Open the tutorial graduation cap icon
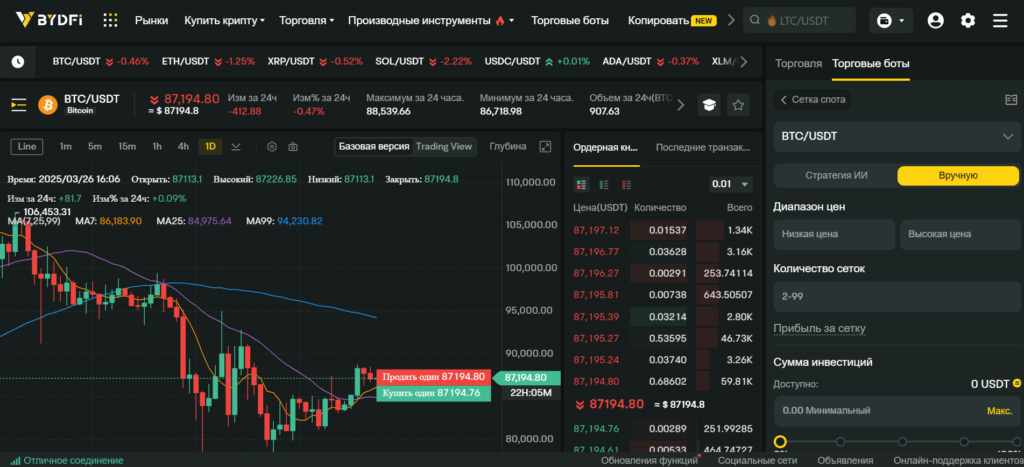This screenshot has width=1024, height=467. (709, 104)
